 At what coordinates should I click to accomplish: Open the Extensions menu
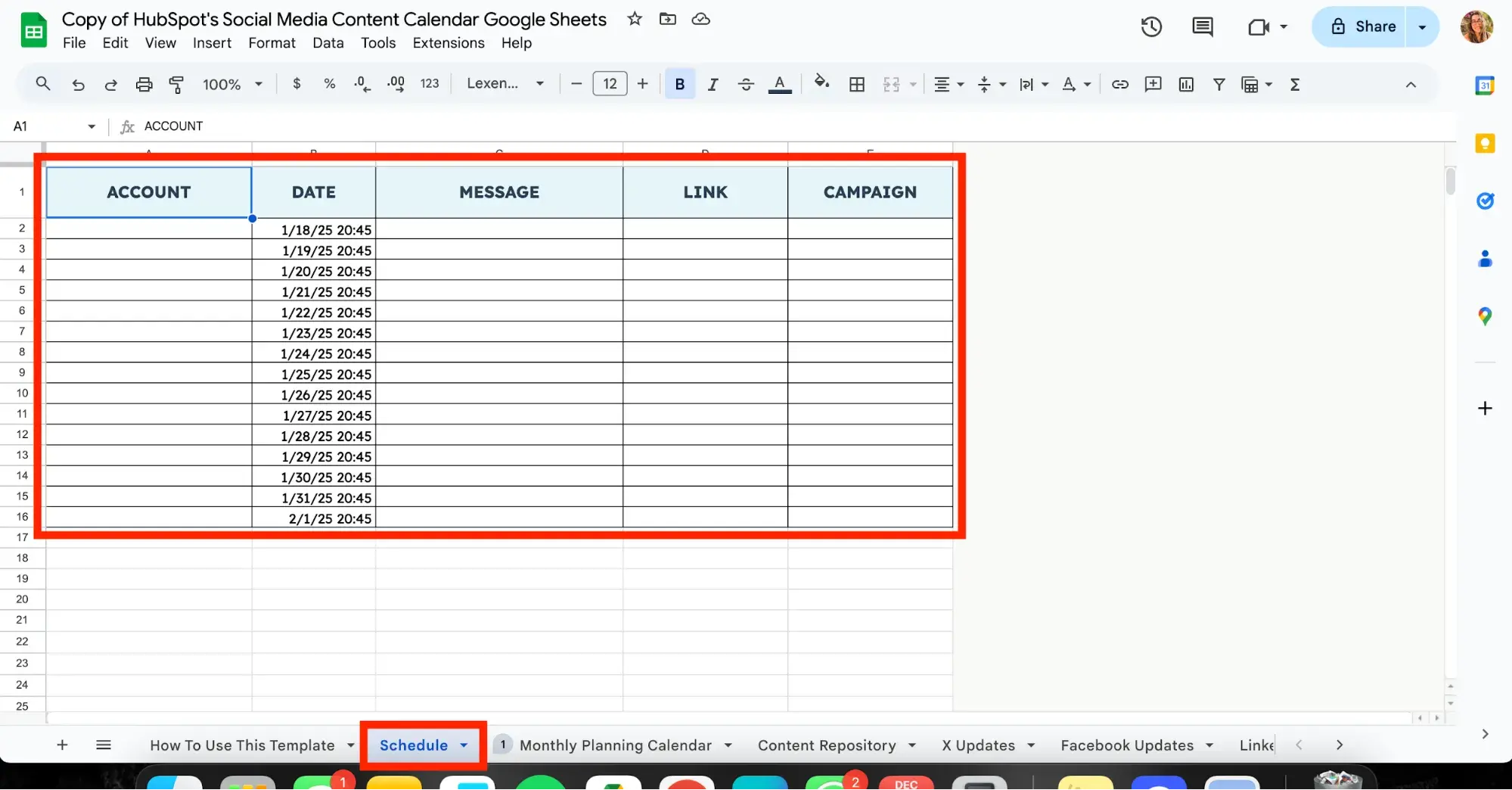(x=449, y=43)
